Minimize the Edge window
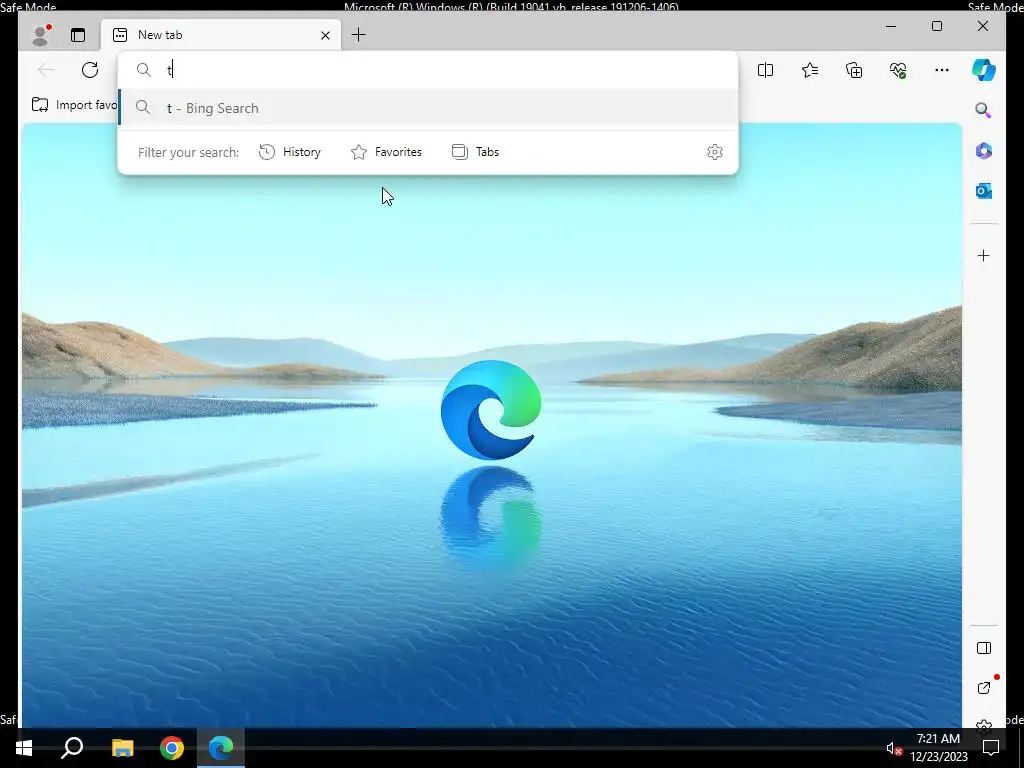 click(x=891, y=26)
